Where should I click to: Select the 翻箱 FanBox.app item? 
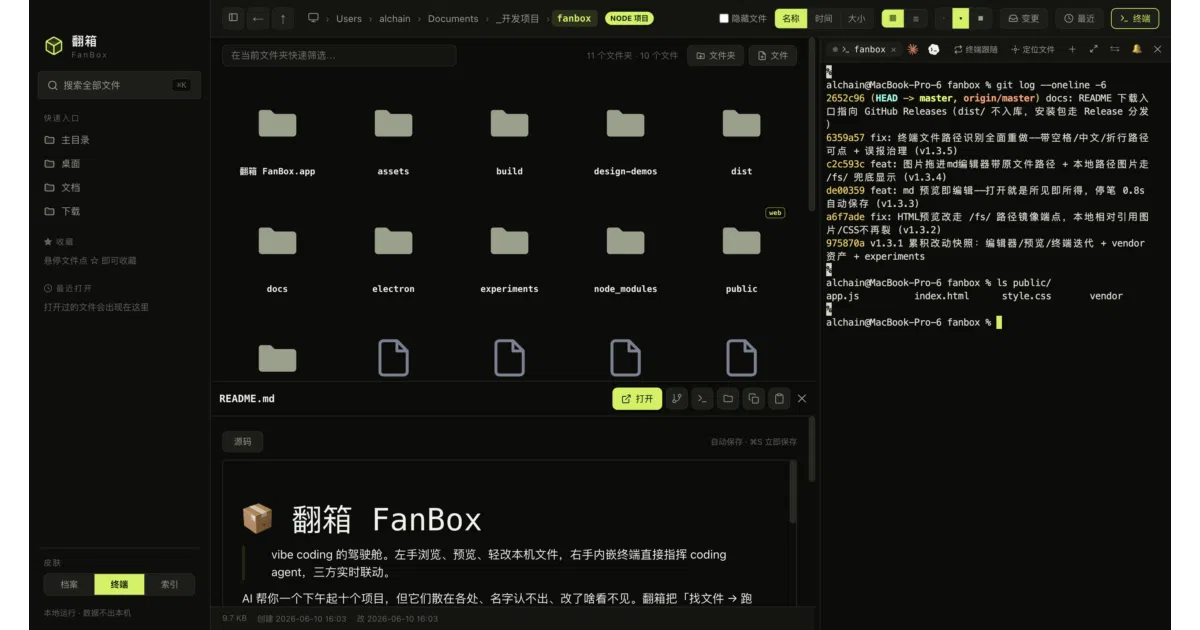click(x=277, y=141)
